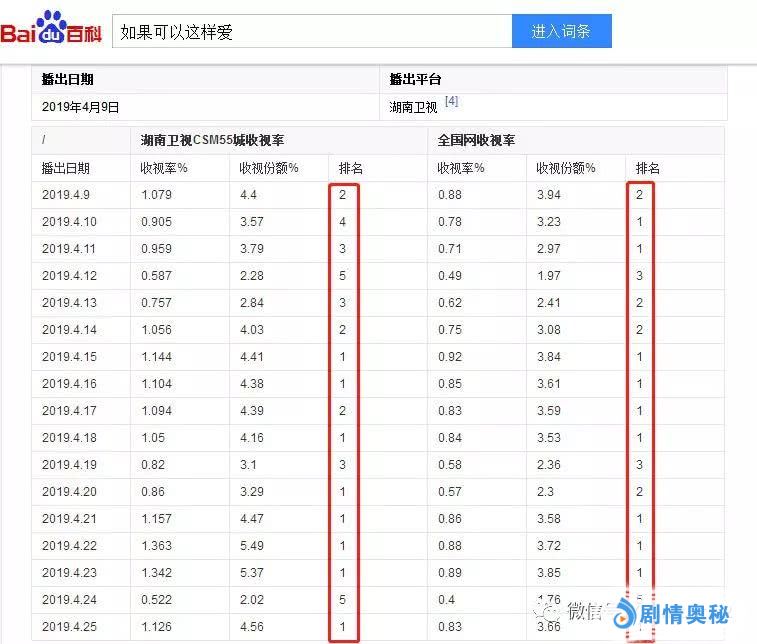
Task: Select the 播出平台 header cell
Action: click(415, 79)
